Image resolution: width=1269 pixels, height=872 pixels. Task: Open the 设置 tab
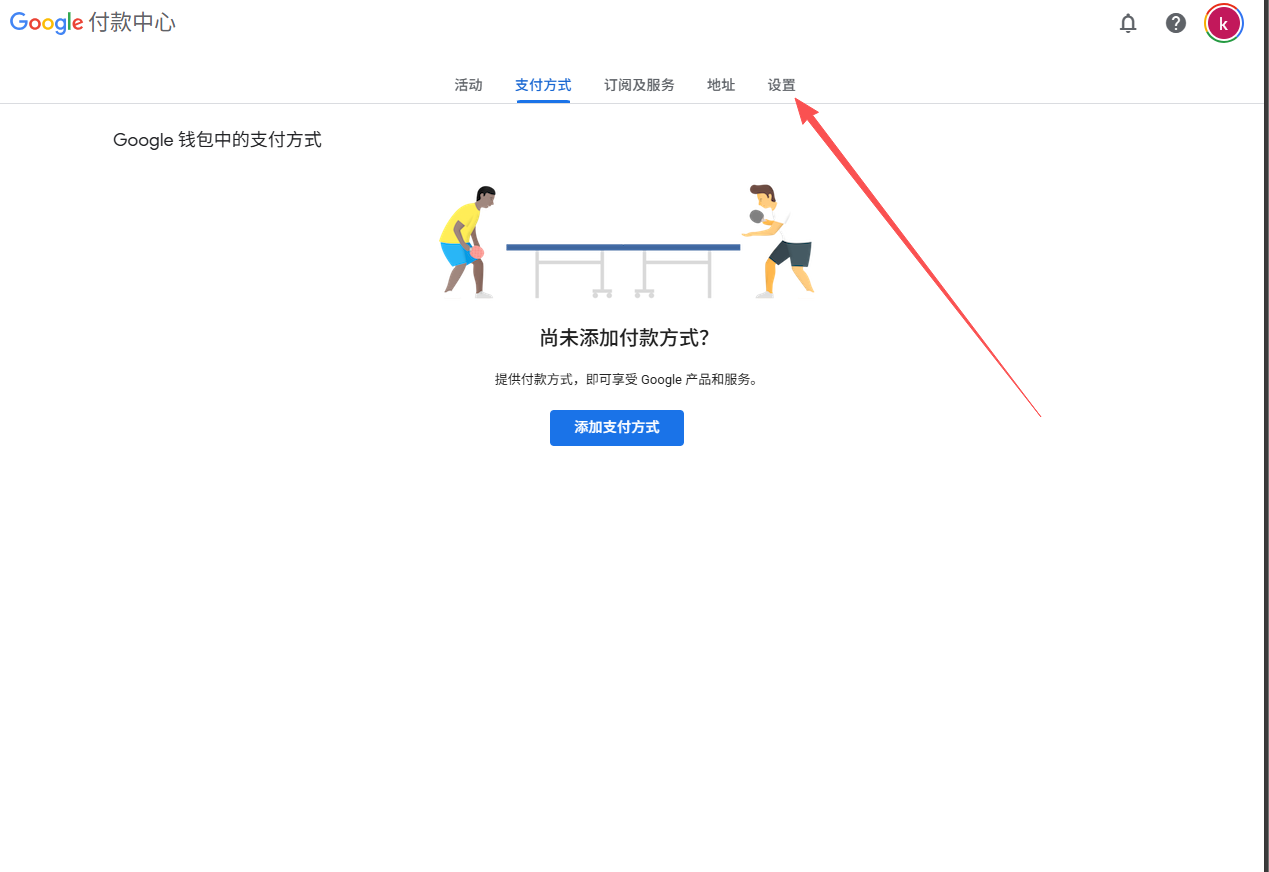point(781,85)
